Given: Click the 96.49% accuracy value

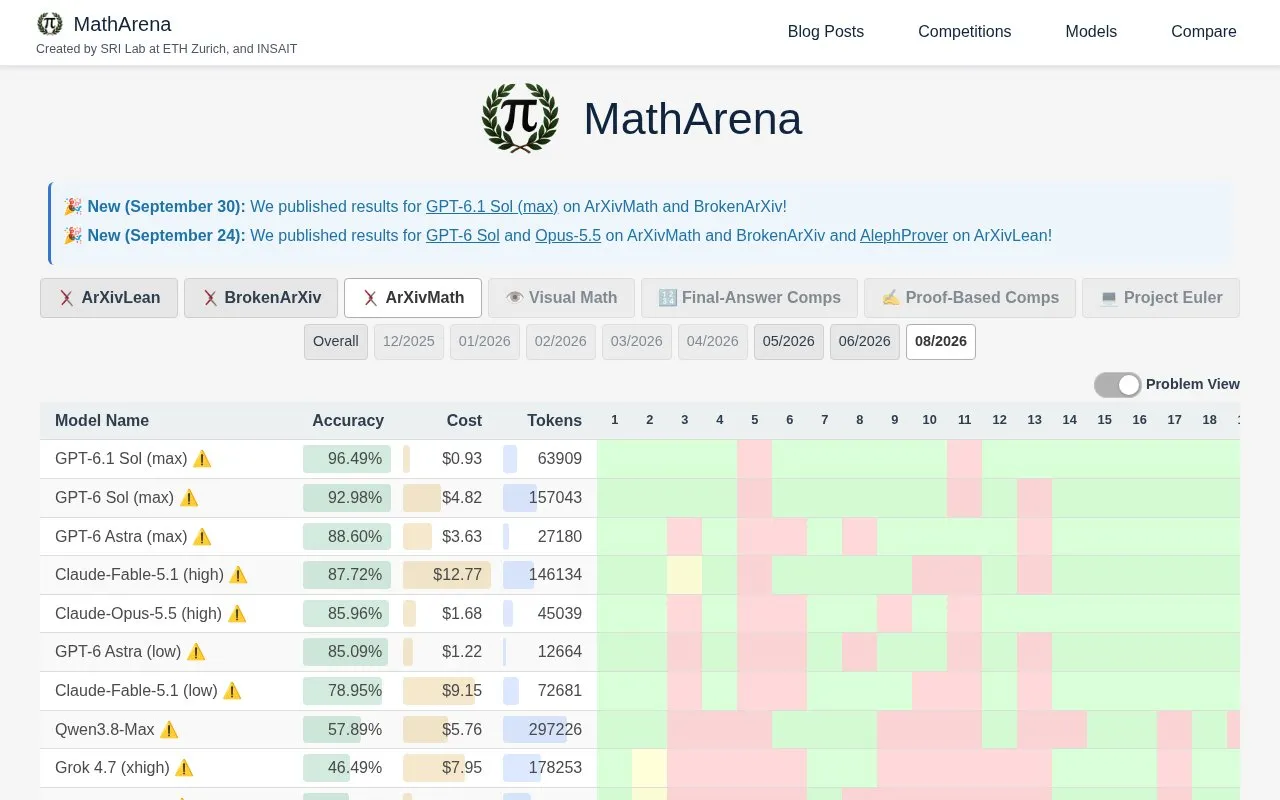Looking at the screenshot, I should [x=355, y=459].
